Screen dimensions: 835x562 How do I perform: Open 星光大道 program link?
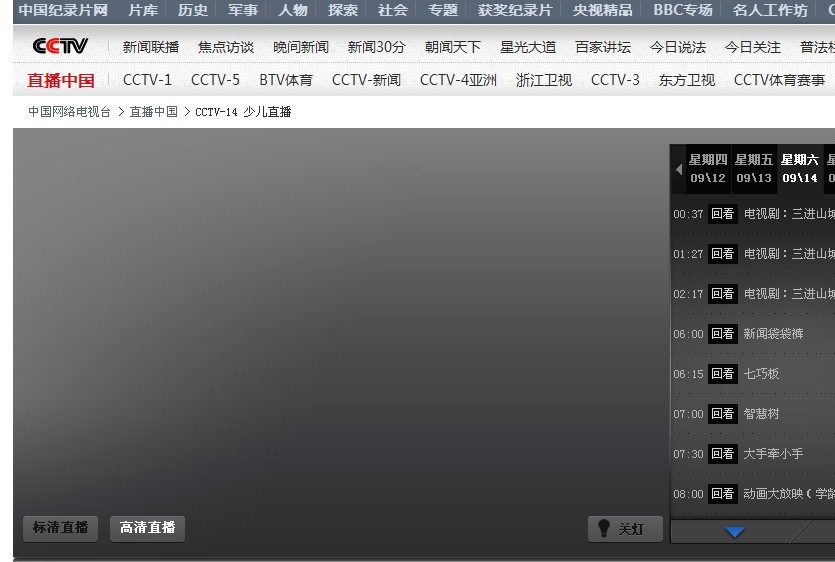(x=528, y=47)
